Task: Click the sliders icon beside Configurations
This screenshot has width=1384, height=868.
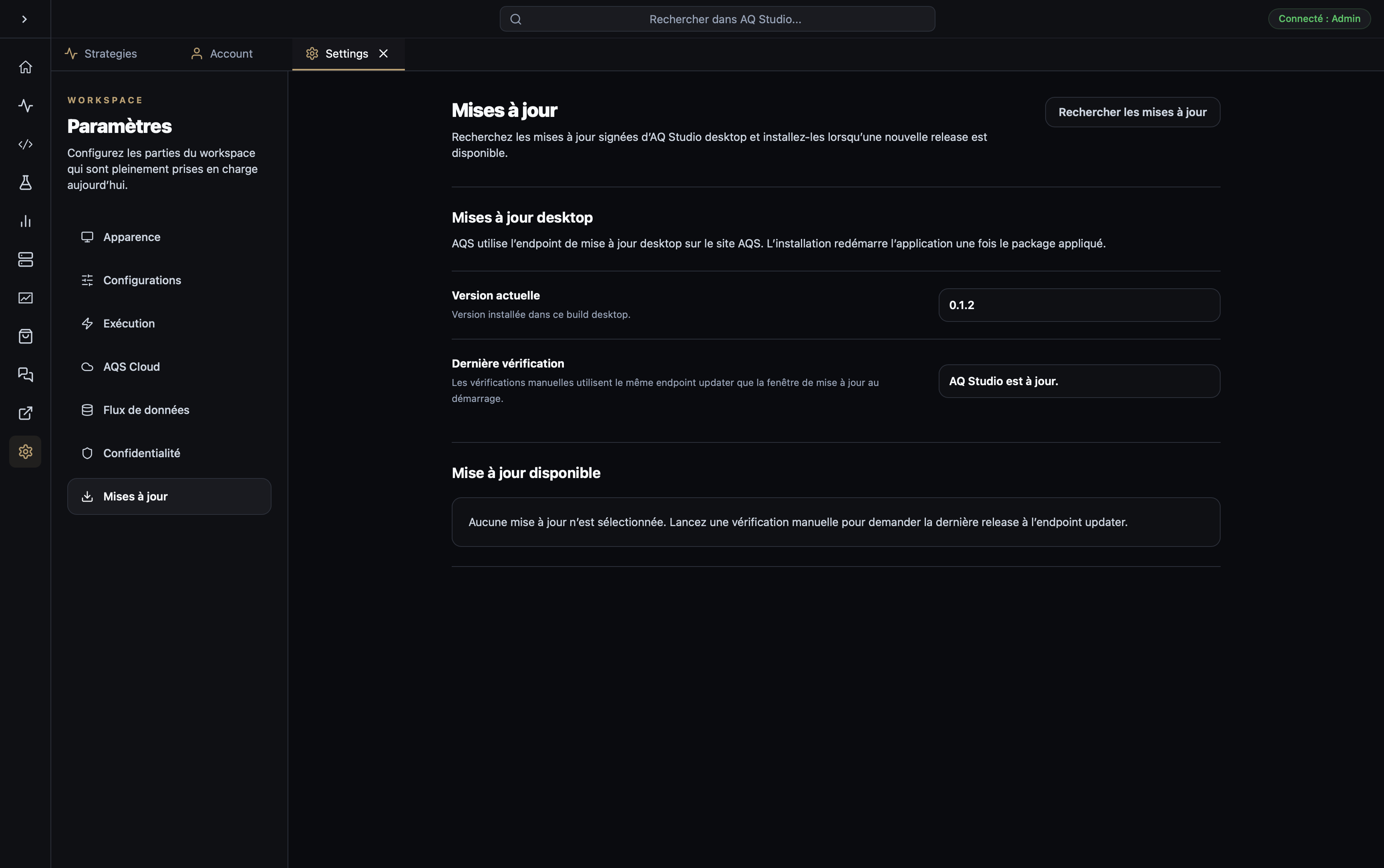Action: tap(87, 280)
